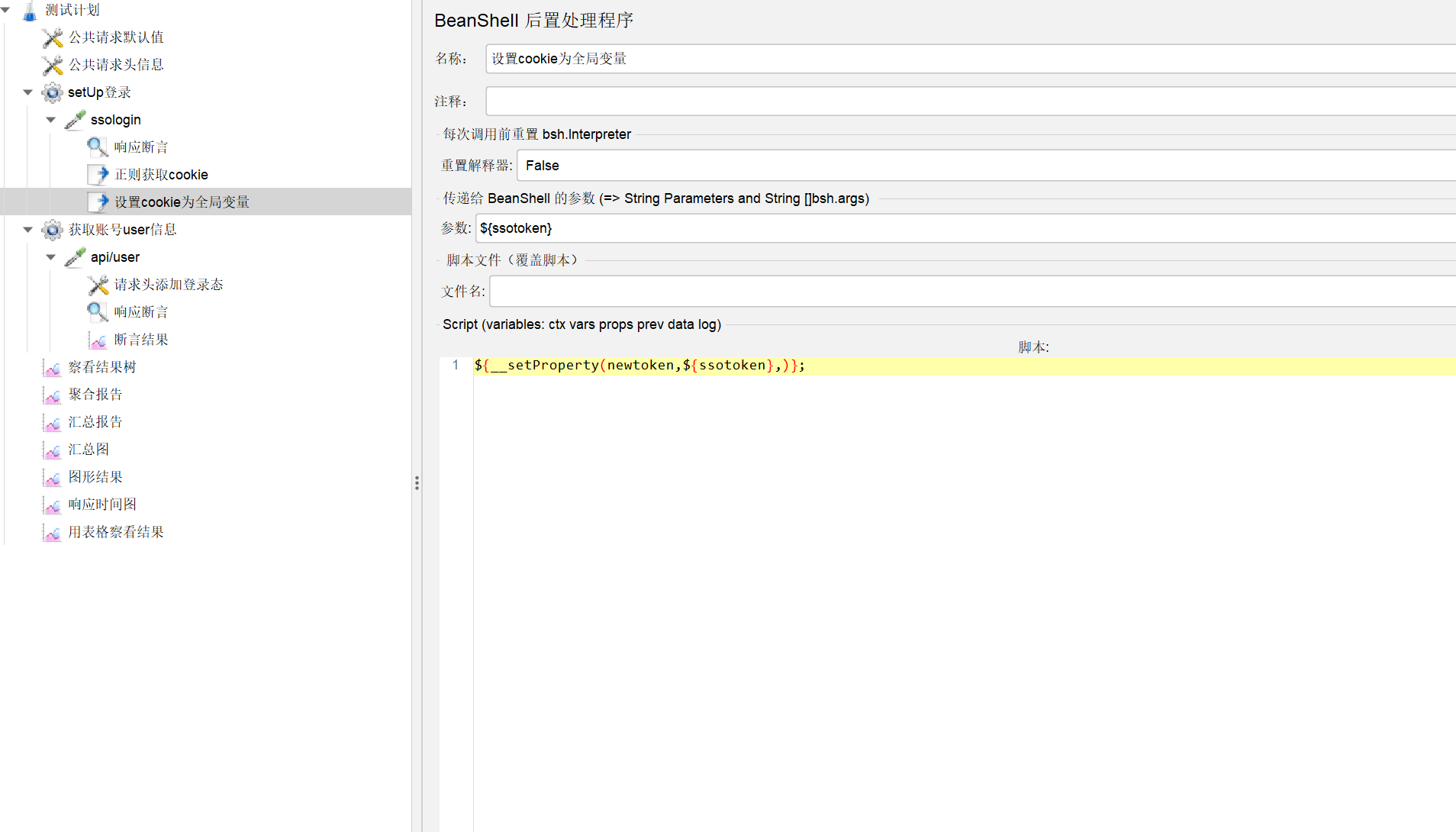
Task: Click the 参数 field containing ${ssotoken}
Action: tap(965, 228)
